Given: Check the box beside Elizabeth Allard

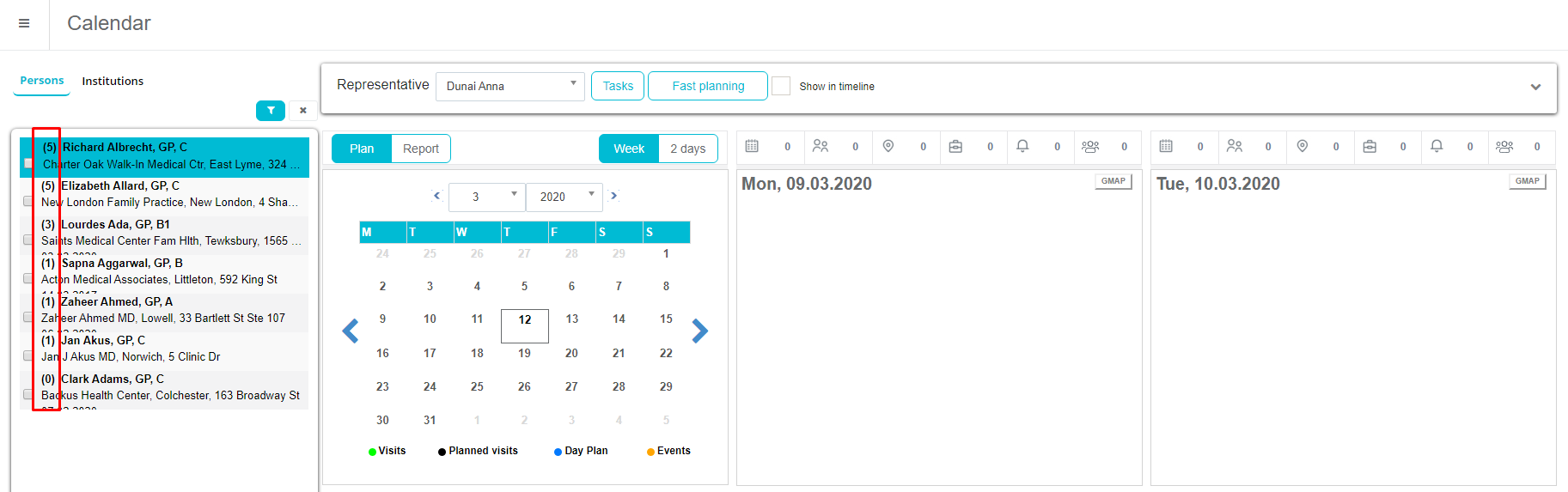Looking at the screenshot, I should [x=28, y=201].
